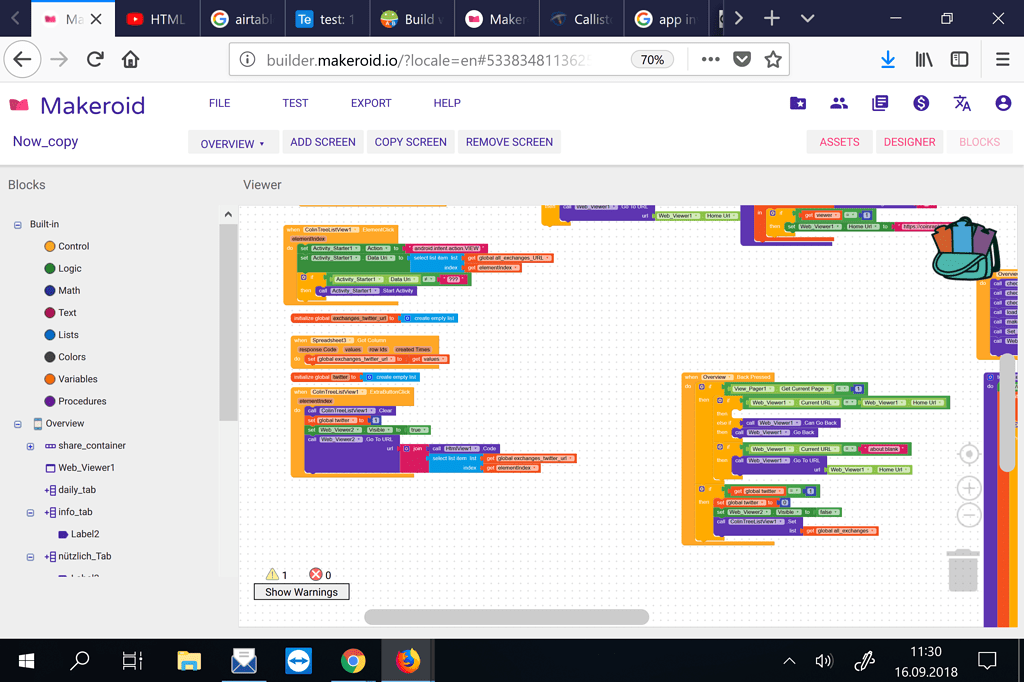
Task: Open the user account profile icon
Action: (x=1002, y=102)
